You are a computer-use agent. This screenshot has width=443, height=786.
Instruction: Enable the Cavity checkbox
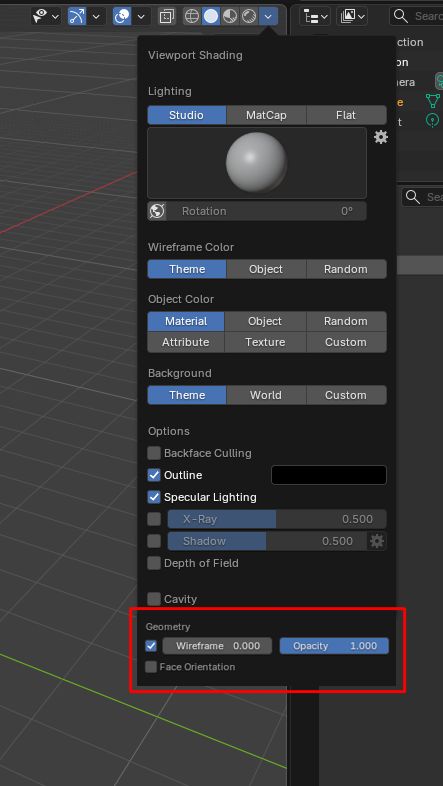(154, 599)
